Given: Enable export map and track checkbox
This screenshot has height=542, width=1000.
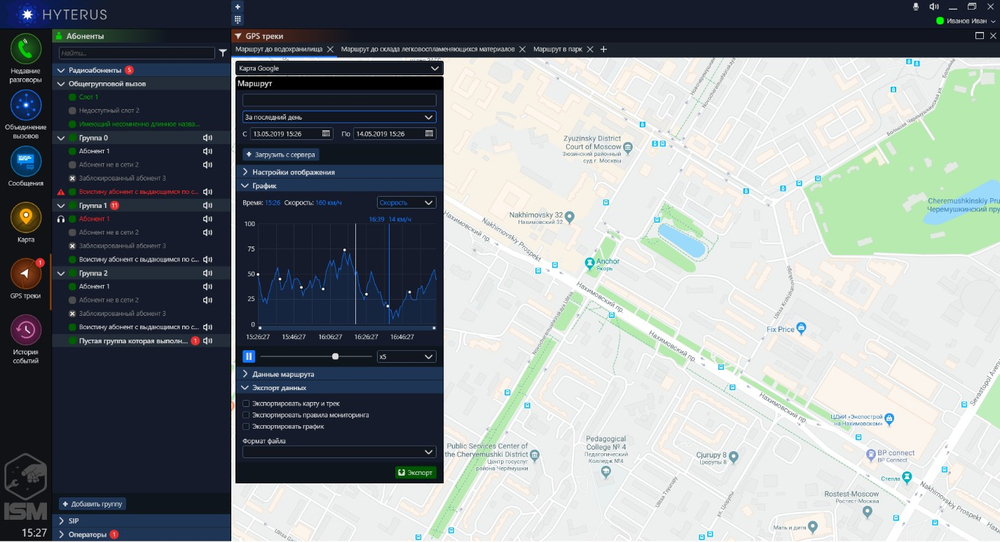Looking at the screenshot, I should [246, 403].
